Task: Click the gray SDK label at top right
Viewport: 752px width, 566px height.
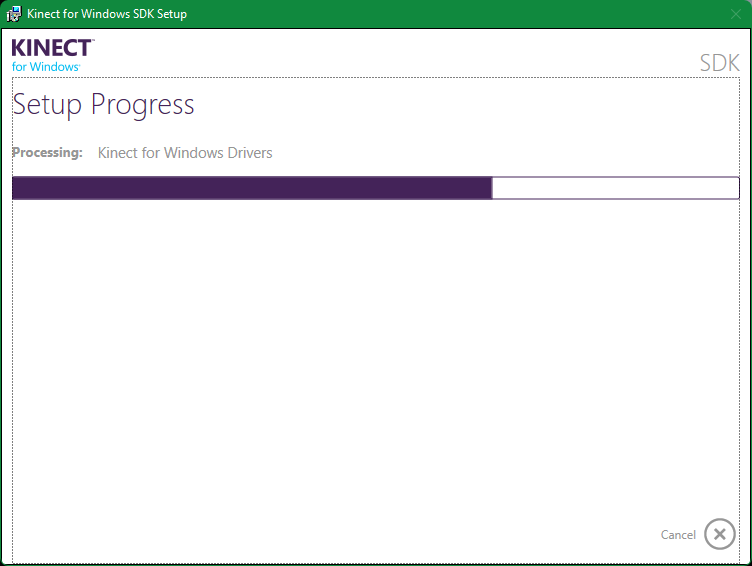Action: [719, 63]
